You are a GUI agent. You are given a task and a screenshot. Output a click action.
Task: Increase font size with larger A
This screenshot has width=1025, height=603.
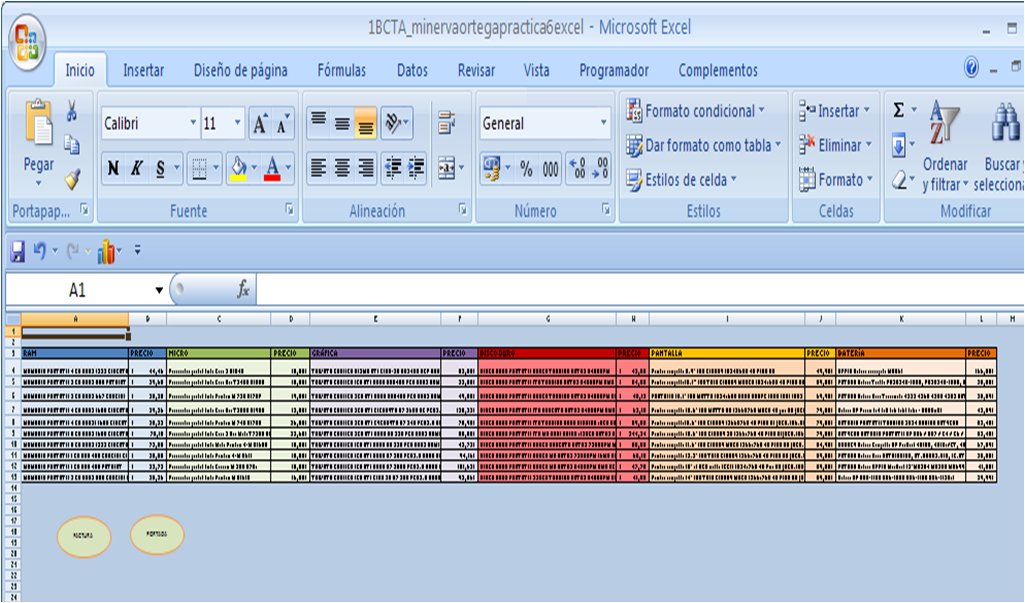[260, 123]
